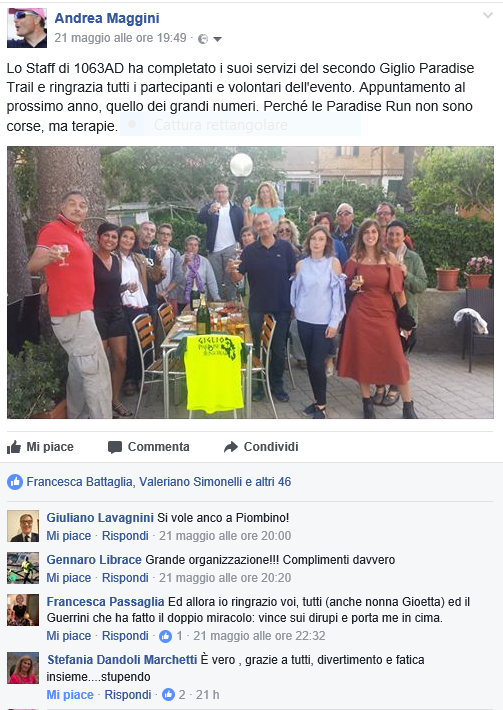Open the list of people who liked the post

point(158,482)
